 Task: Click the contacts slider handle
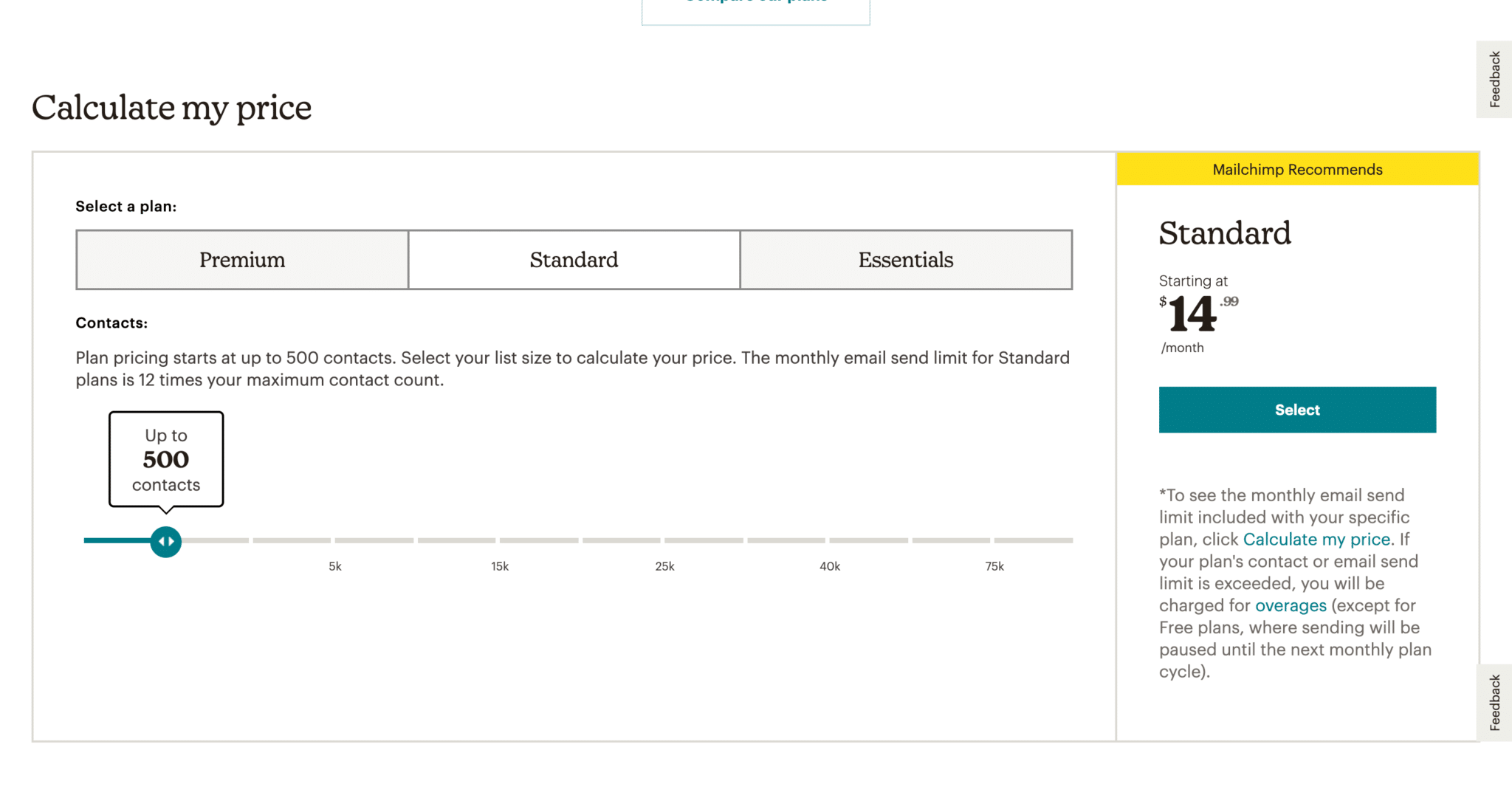point(166,542)
